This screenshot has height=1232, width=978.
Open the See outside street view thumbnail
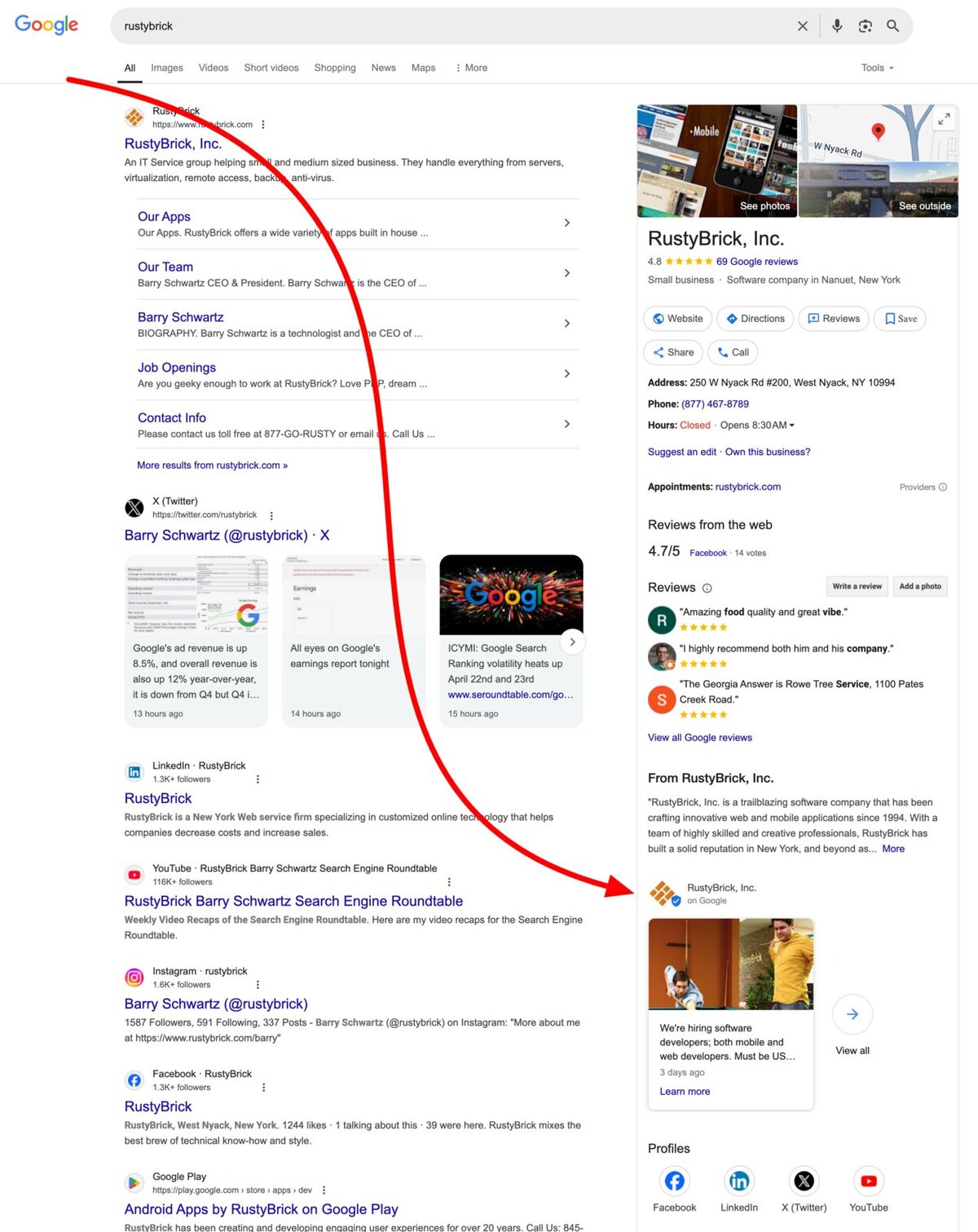(879, 190)
